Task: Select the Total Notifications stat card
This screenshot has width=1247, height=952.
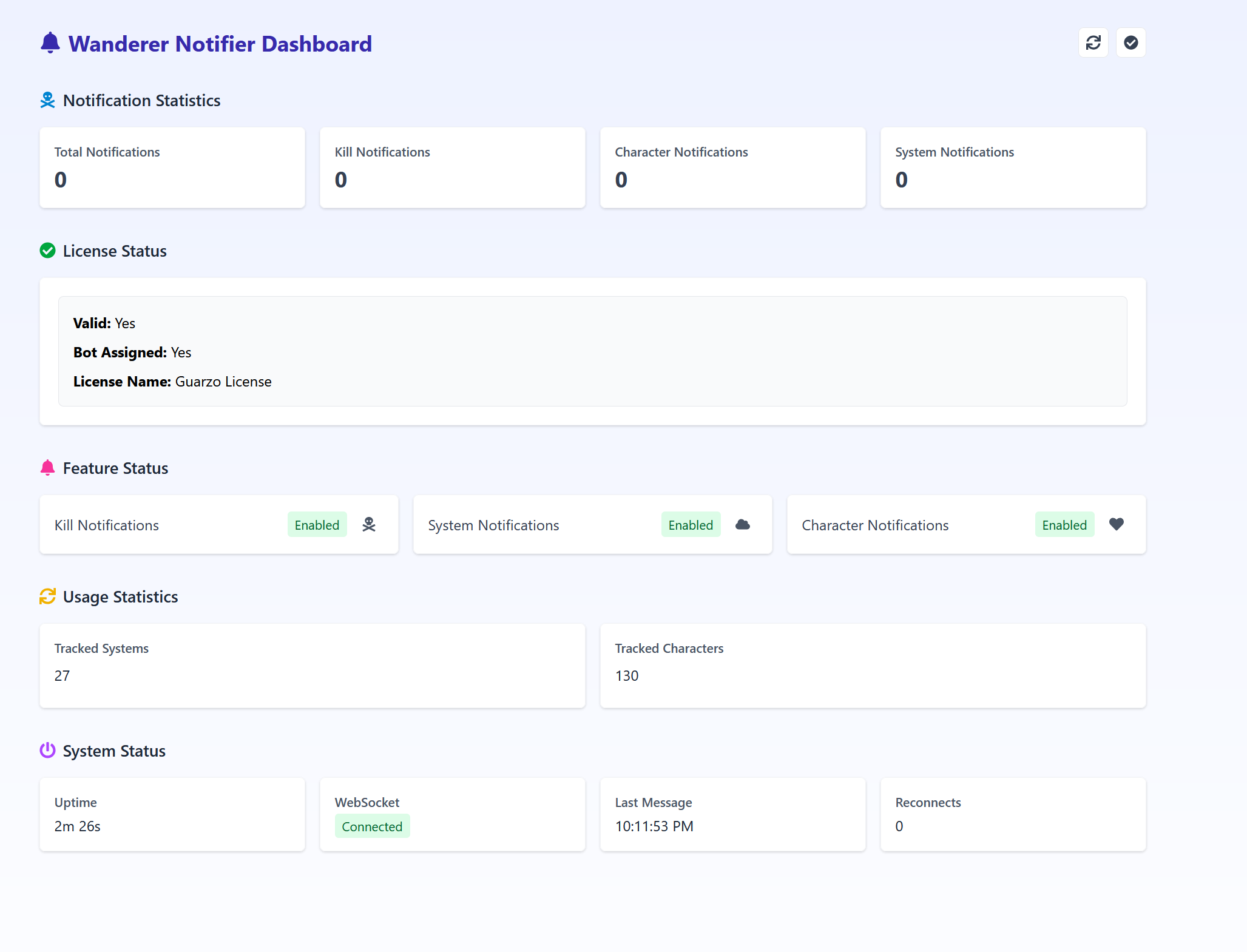Action: 172,167
